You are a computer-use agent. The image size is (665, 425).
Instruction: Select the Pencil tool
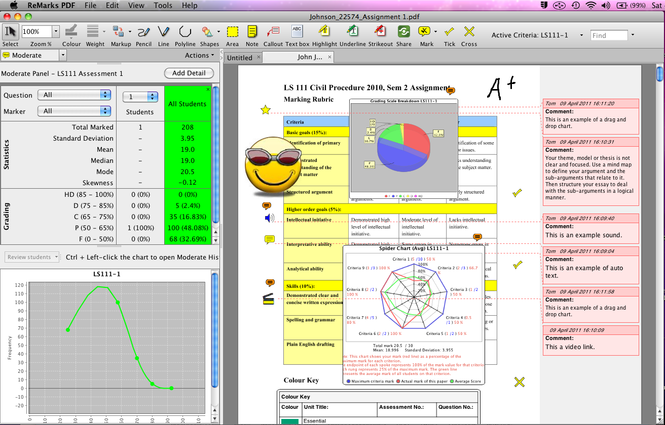(x=143, y=36)
